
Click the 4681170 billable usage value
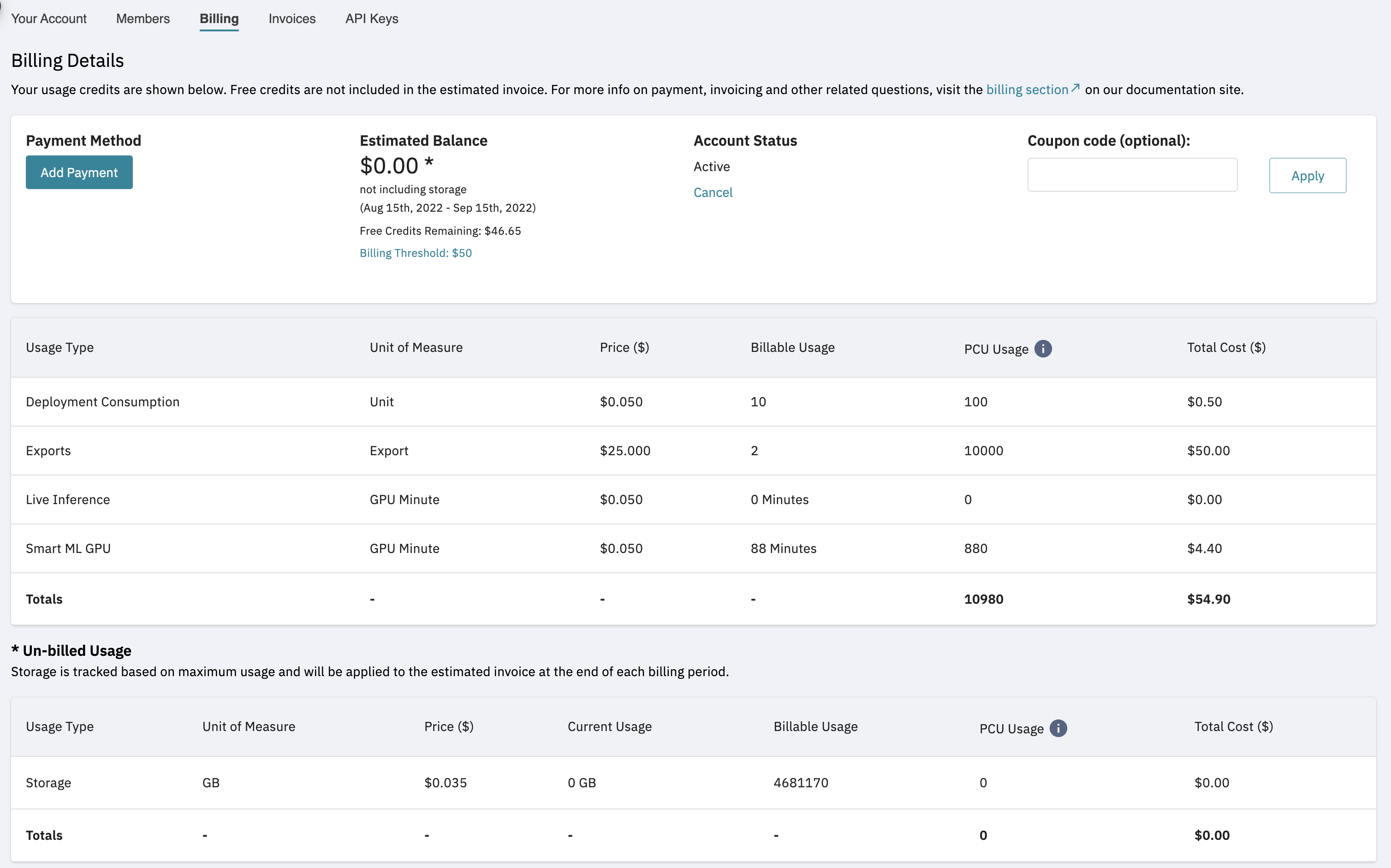coord(801,783)
